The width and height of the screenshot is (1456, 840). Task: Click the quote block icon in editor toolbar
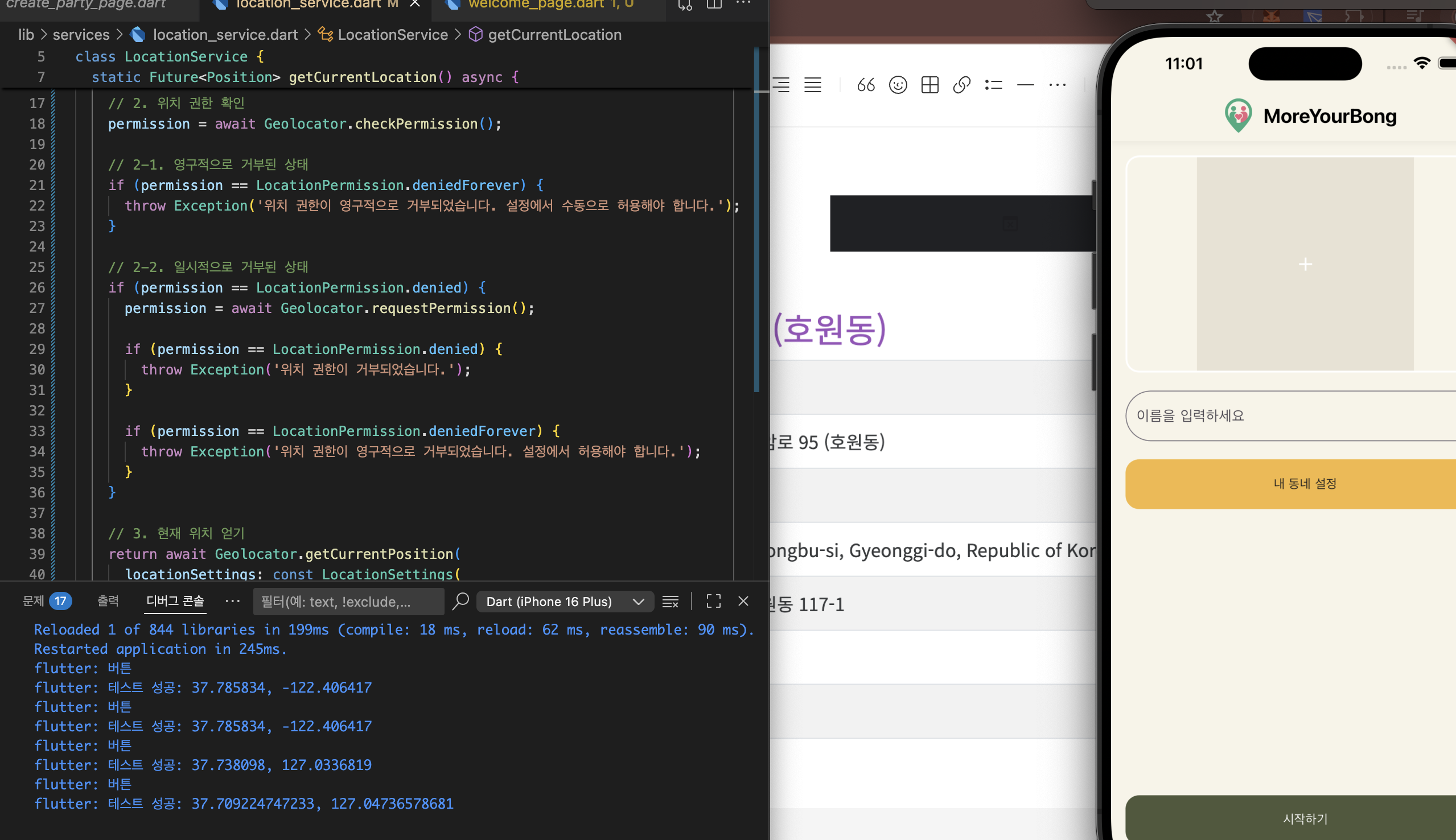click(865, 85)
